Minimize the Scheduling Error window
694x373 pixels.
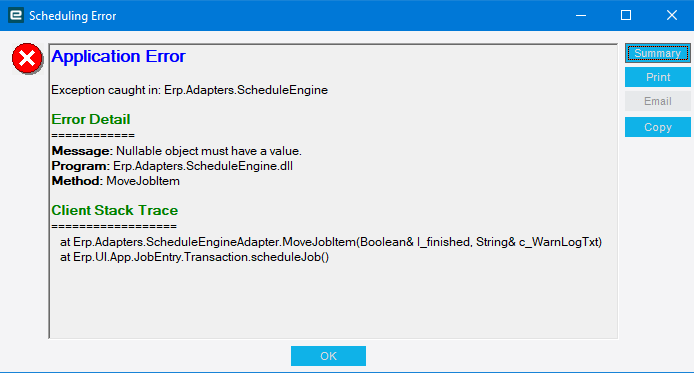click(581, 15)
